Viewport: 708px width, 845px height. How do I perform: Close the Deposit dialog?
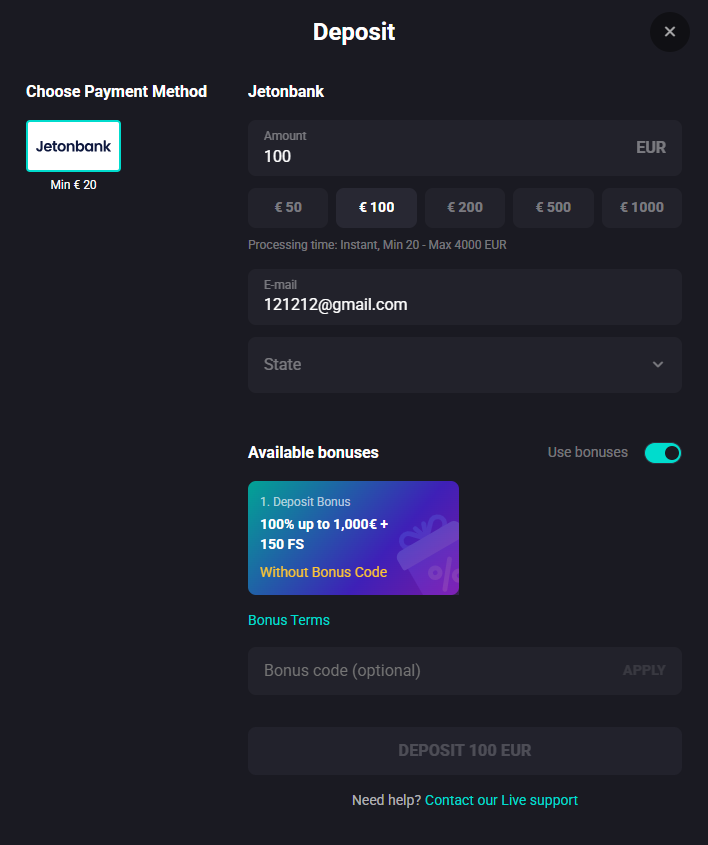click(669, 32)
